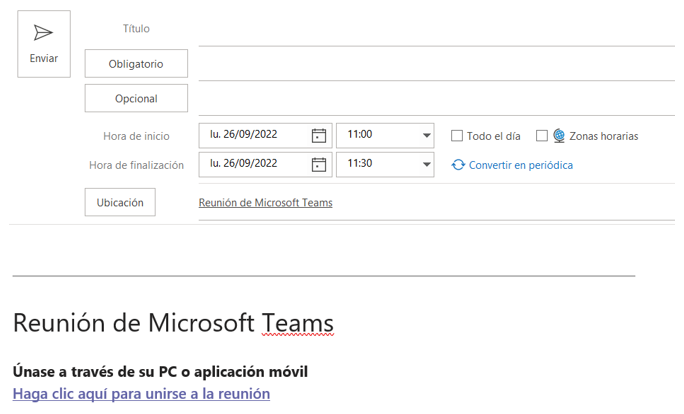Click the Enviar send button

44,44
